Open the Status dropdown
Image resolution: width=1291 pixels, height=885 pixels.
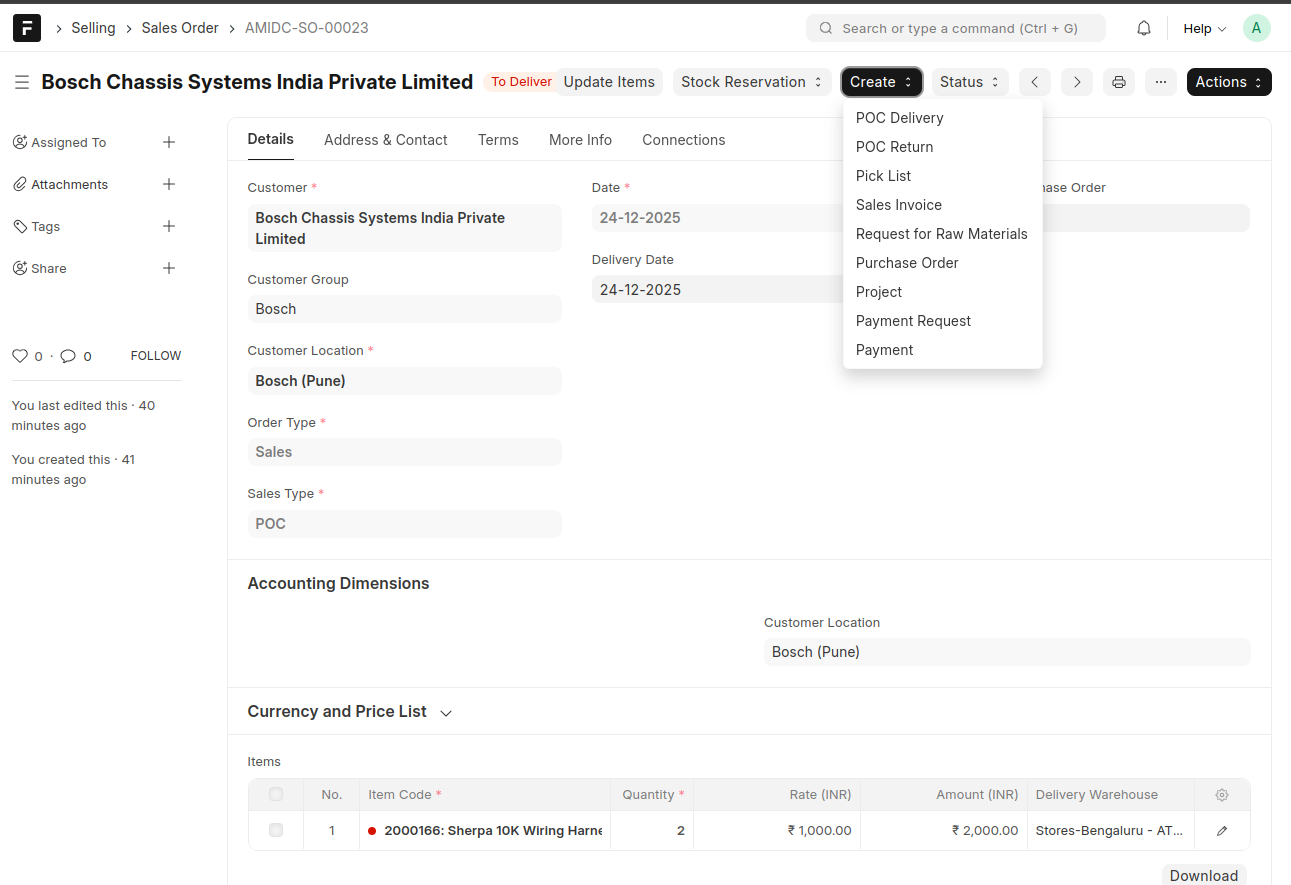[x=969, y=82]
